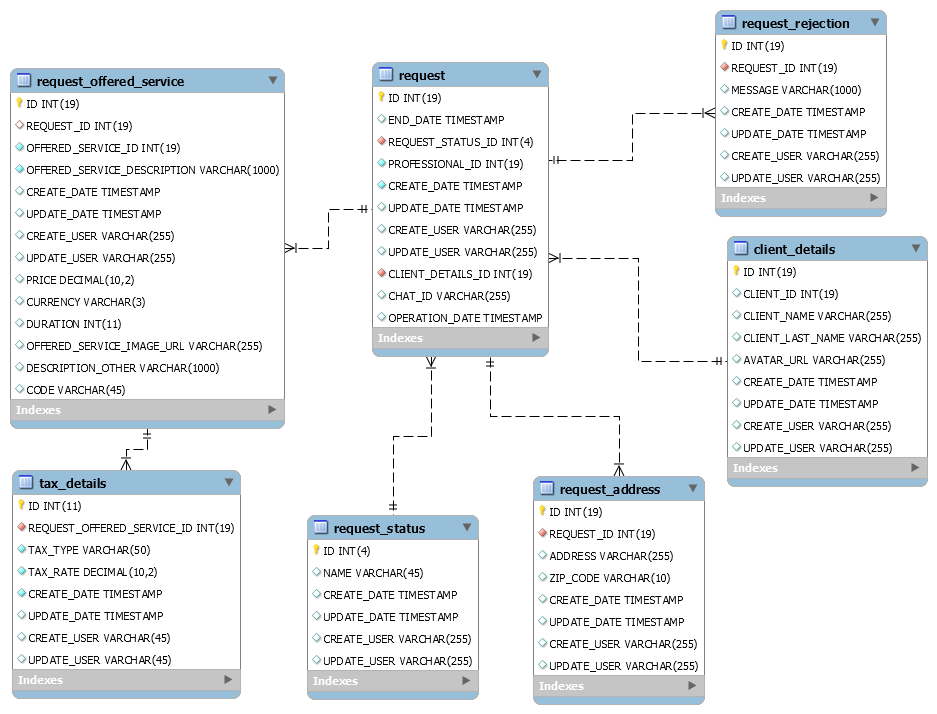Expand Indexes section of request table
This screenshot has width=937, height=714.
coord(537,338)
